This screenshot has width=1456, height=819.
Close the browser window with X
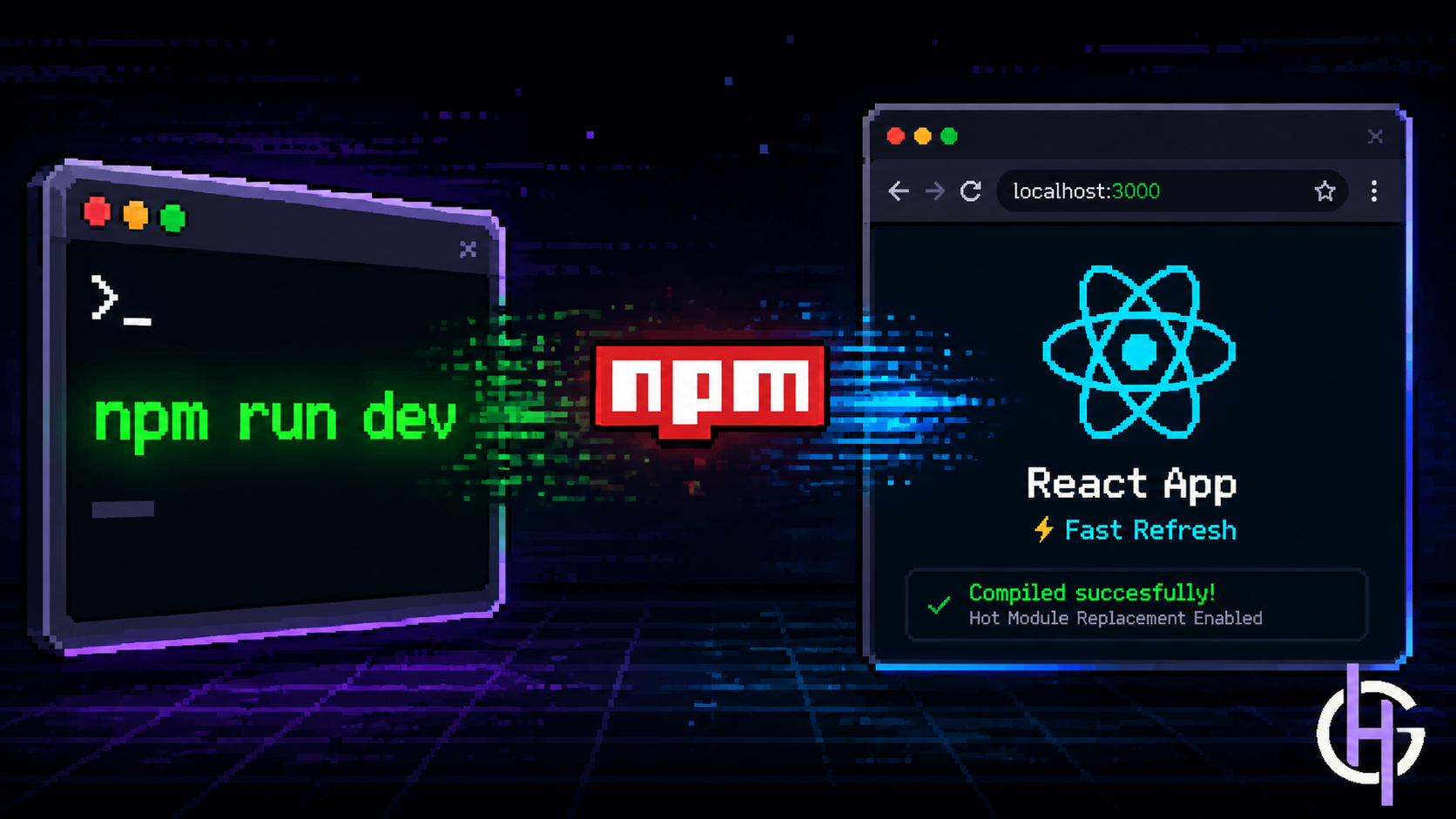coord(1375,137)
